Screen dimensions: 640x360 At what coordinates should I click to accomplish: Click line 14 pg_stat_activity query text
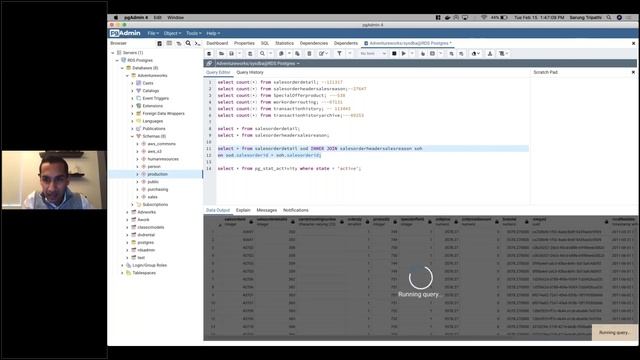tap(289, 169)
